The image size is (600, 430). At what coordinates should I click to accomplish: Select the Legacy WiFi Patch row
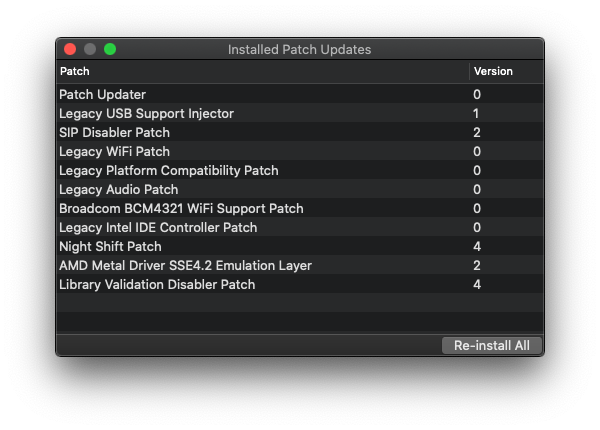pos(300,151)
